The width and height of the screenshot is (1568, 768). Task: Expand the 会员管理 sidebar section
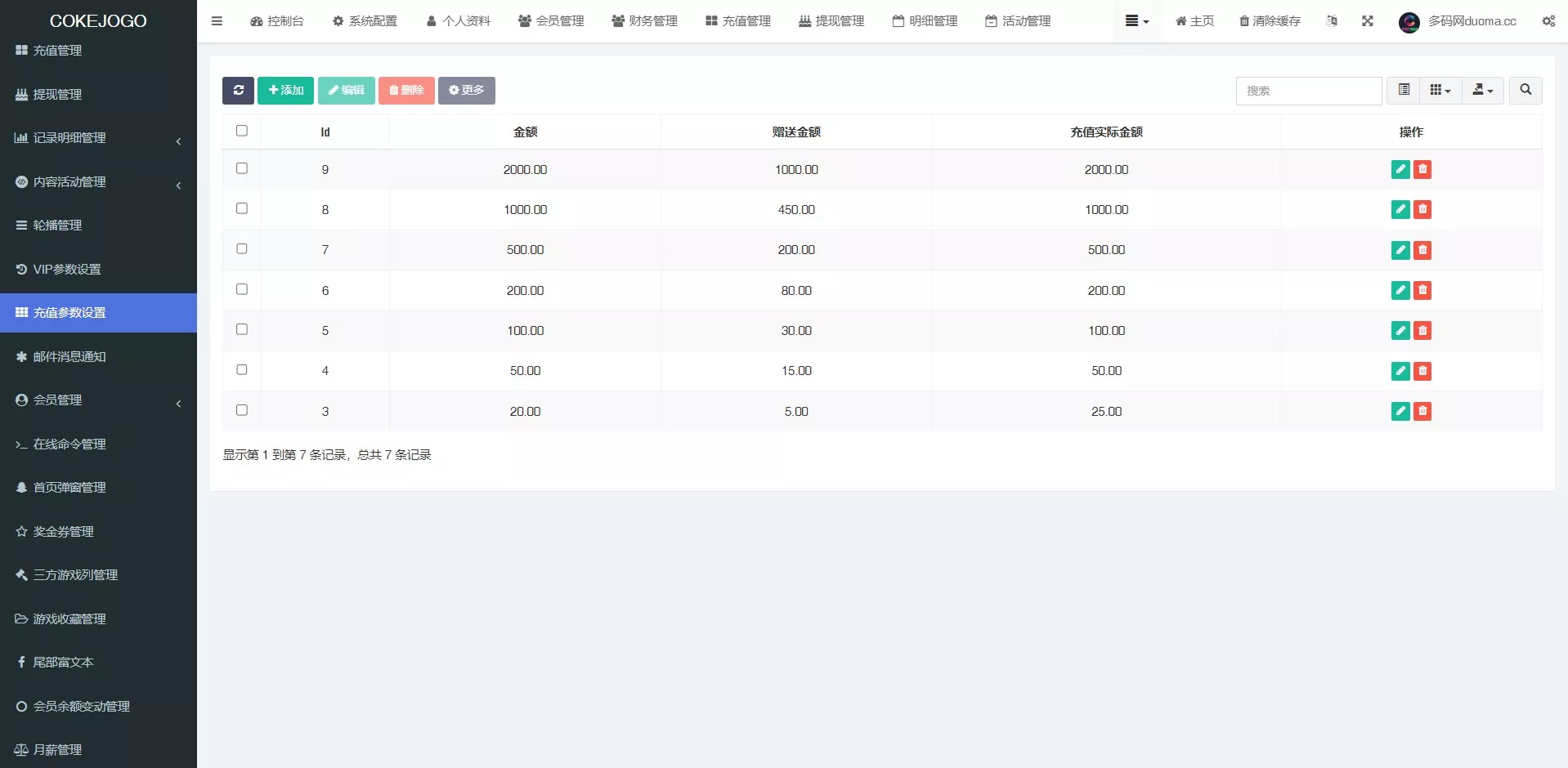pyautogui.click(x=98, y=400)
